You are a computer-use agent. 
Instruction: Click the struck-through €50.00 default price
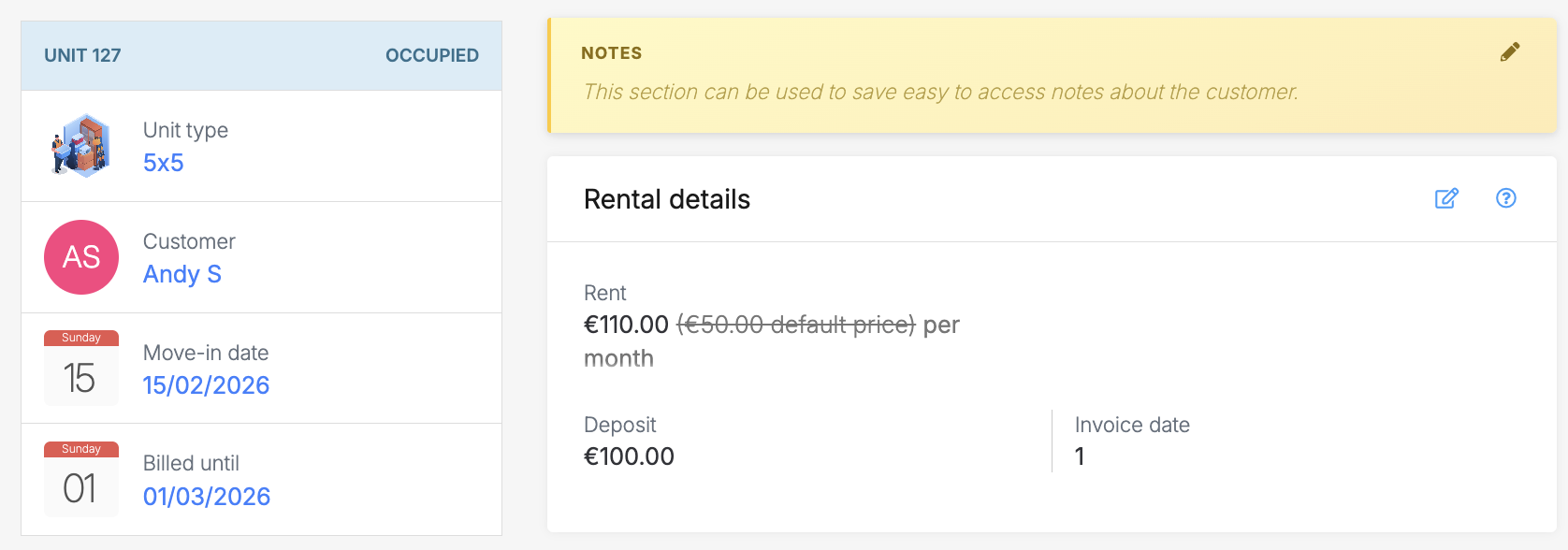tap(795, 325)
